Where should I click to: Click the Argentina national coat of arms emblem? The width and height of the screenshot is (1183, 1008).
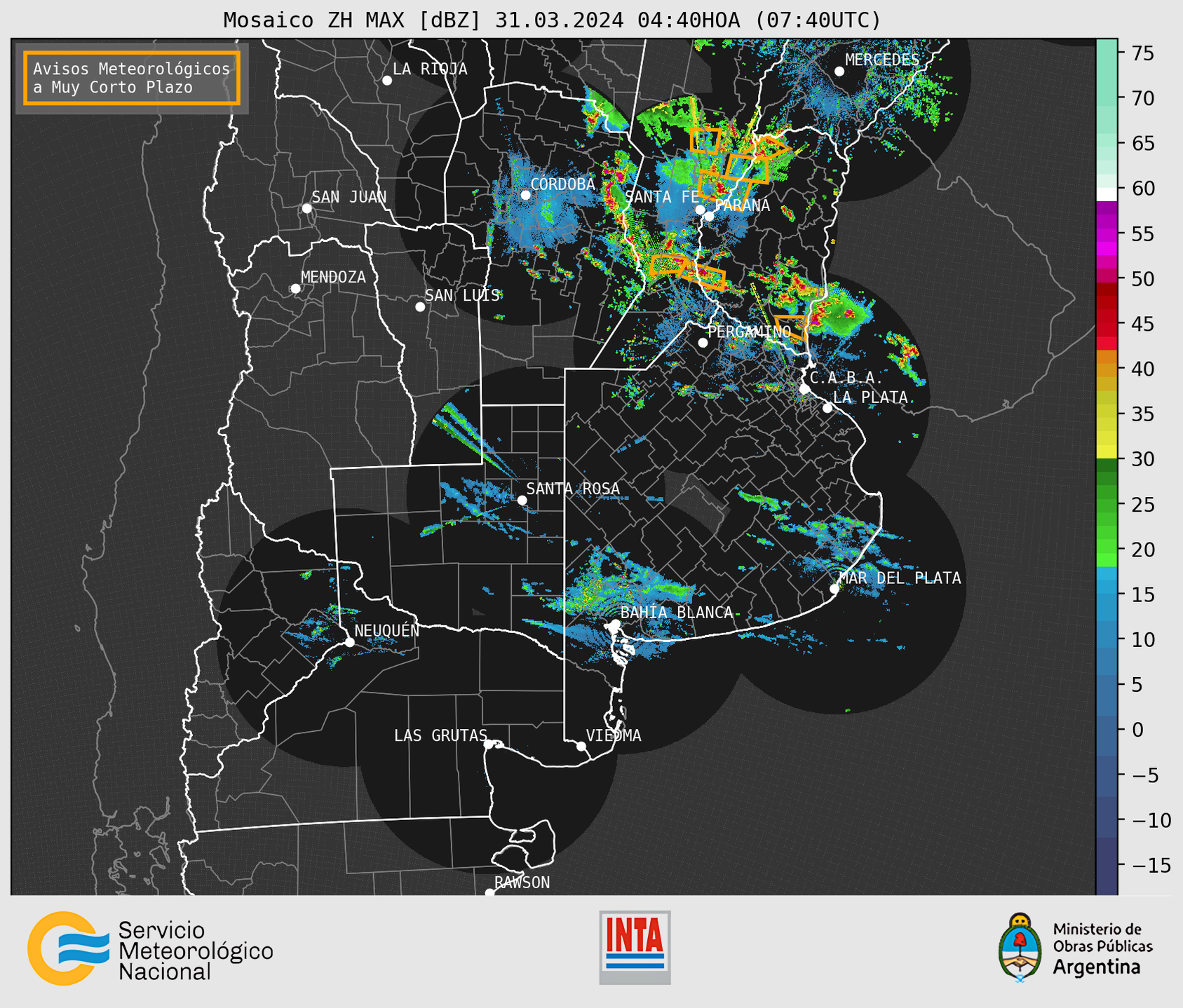point(1020,947)
